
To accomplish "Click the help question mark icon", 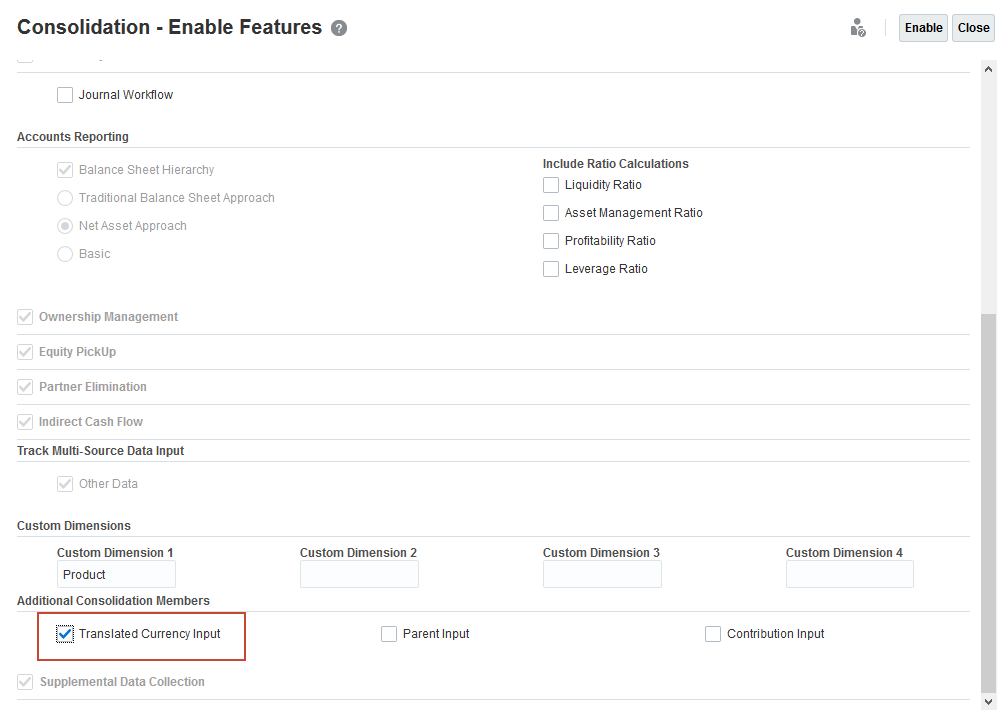I will point(339,28).
